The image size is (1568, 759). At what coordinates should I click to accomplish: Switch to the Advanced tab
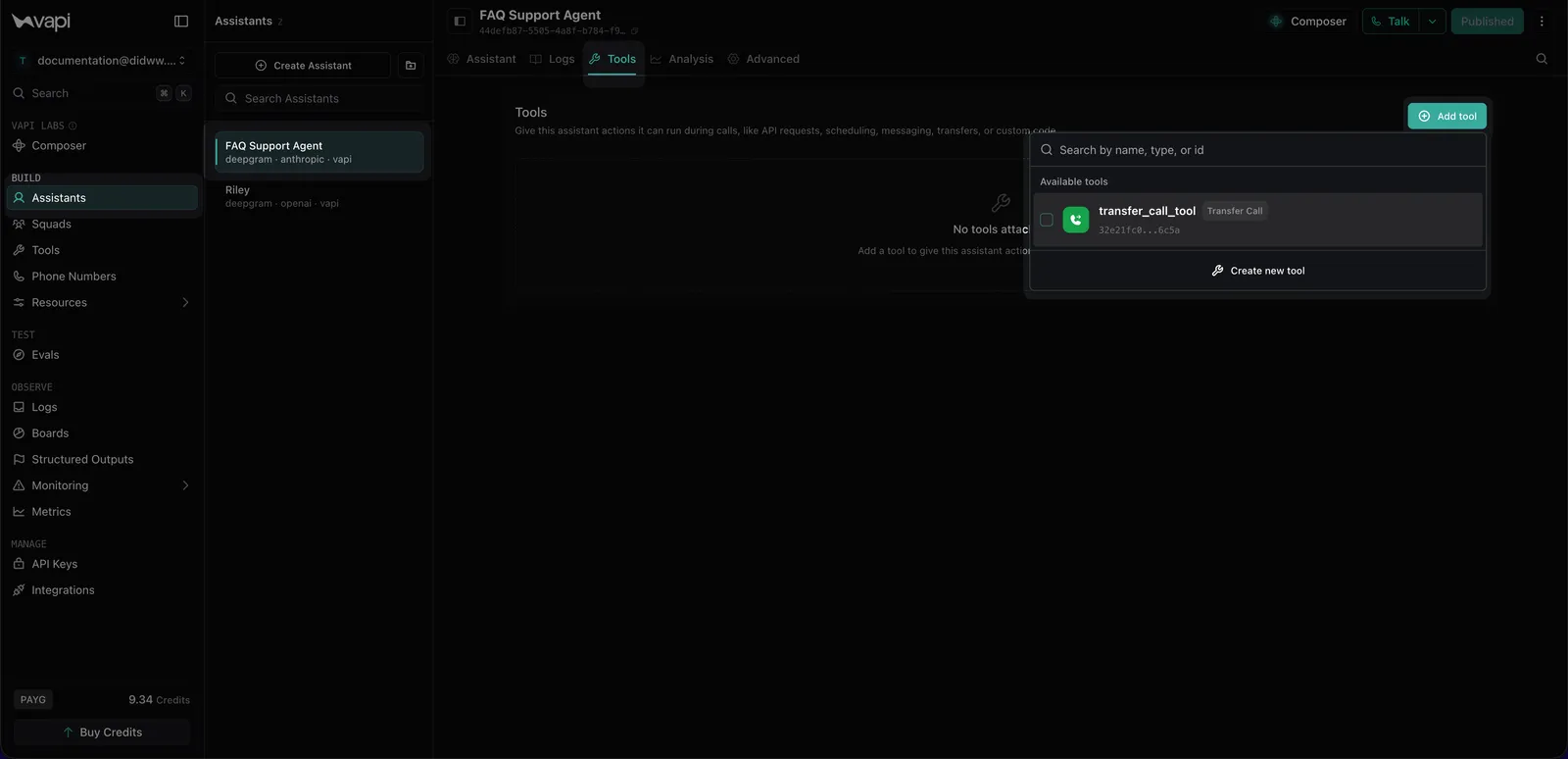[x=763, y=59]
